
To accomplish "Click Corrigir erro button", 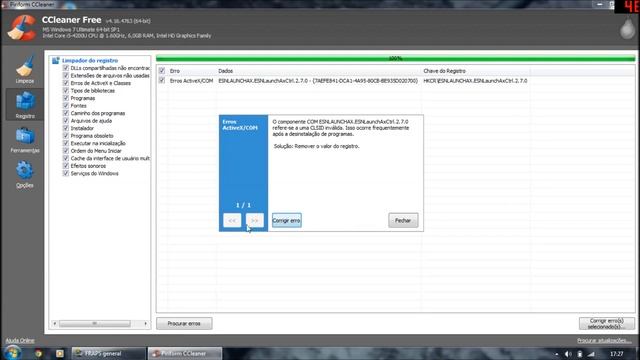I will [x=287, y=220].
